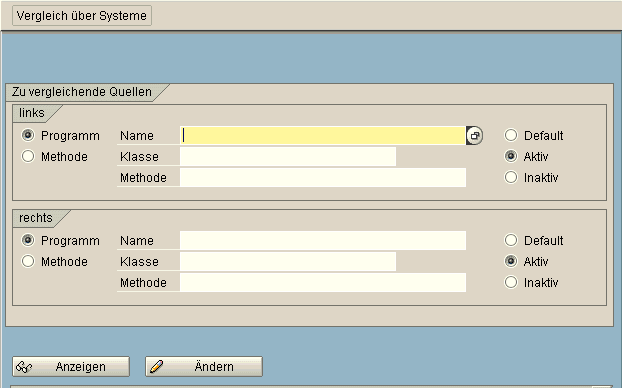This screenshot has width=622, height=388.
Task: Choose the Default radio button in the links section
Action: pyautogui.click(x=511, y=135)
